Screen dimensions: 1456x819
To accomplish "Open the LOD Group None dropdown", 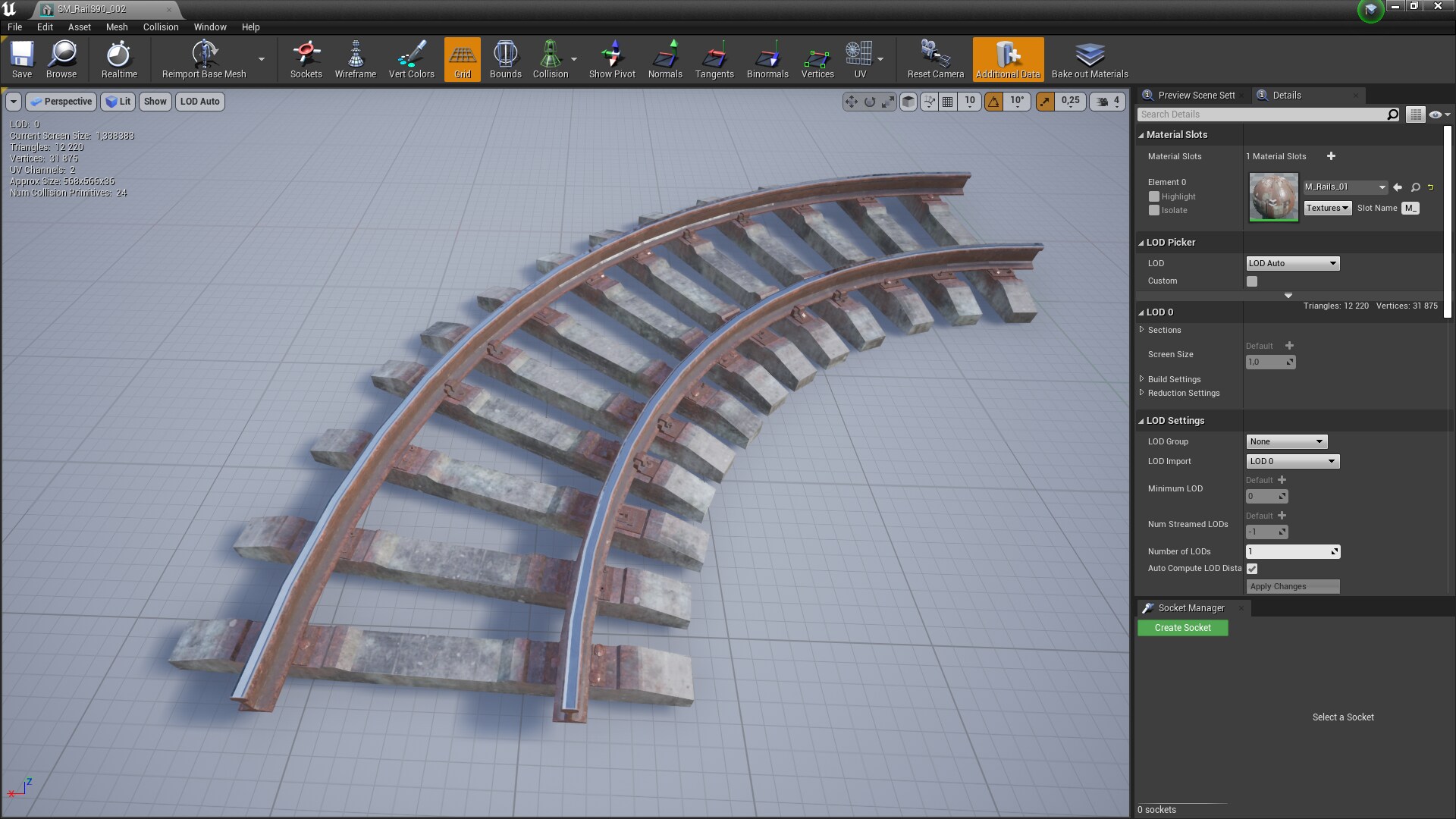I will pos(1286,441).
